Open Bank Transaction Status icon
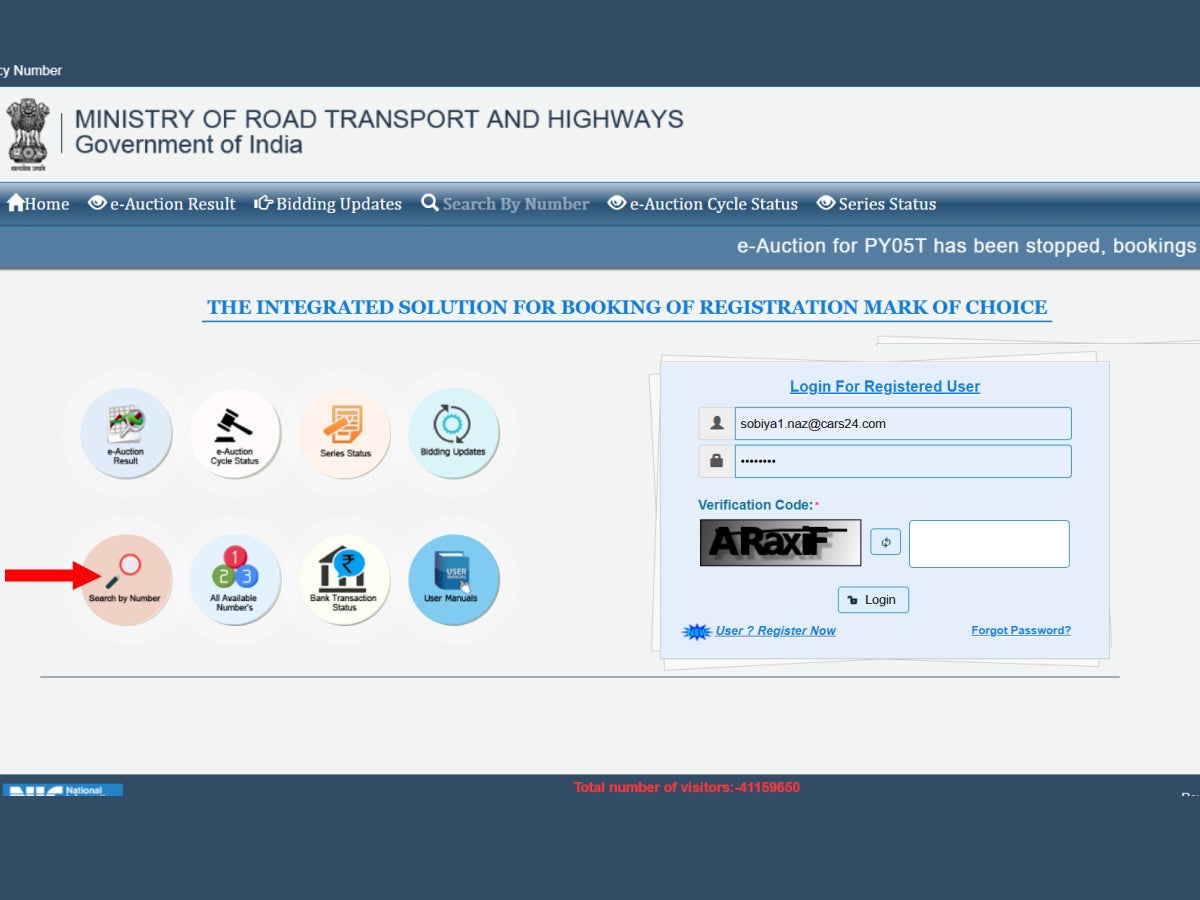The width and height of the screenshot is (1200, 900). (x=345, y=580)
